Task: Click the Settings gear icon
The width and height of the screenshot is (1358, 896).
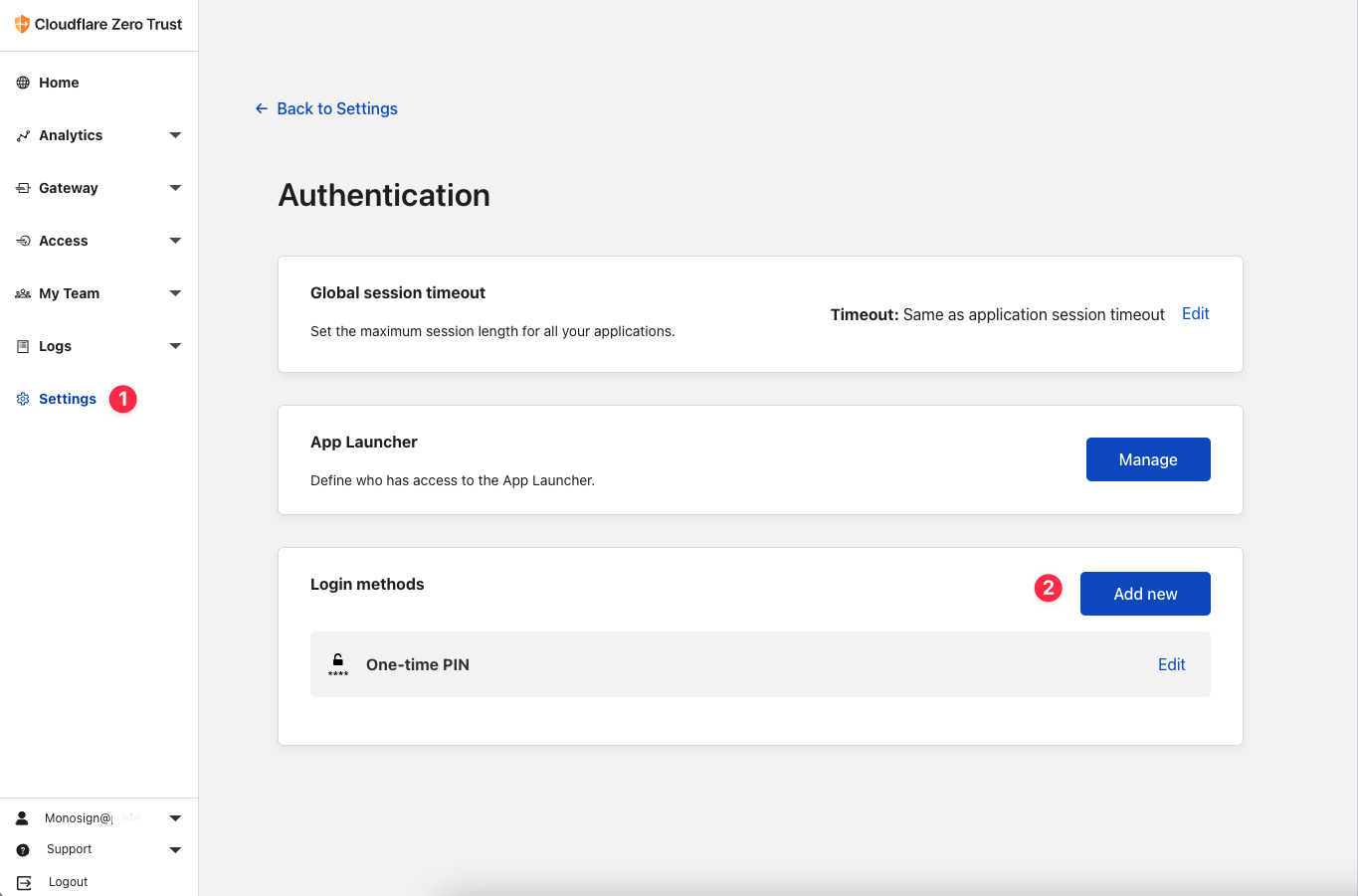Action: tap(23, 399)
